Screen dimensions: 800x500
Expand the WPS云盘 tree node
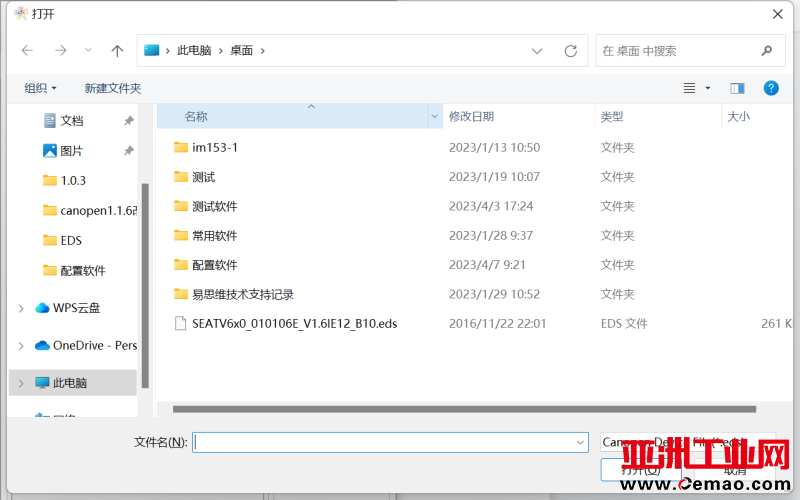pos(21,308)
